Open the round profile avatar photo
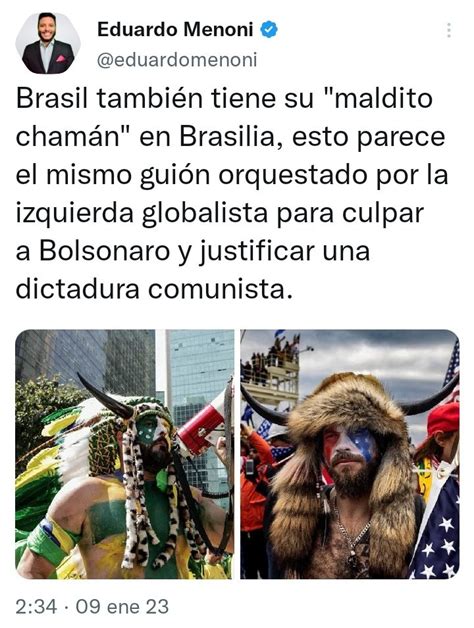 click(48, 43)
